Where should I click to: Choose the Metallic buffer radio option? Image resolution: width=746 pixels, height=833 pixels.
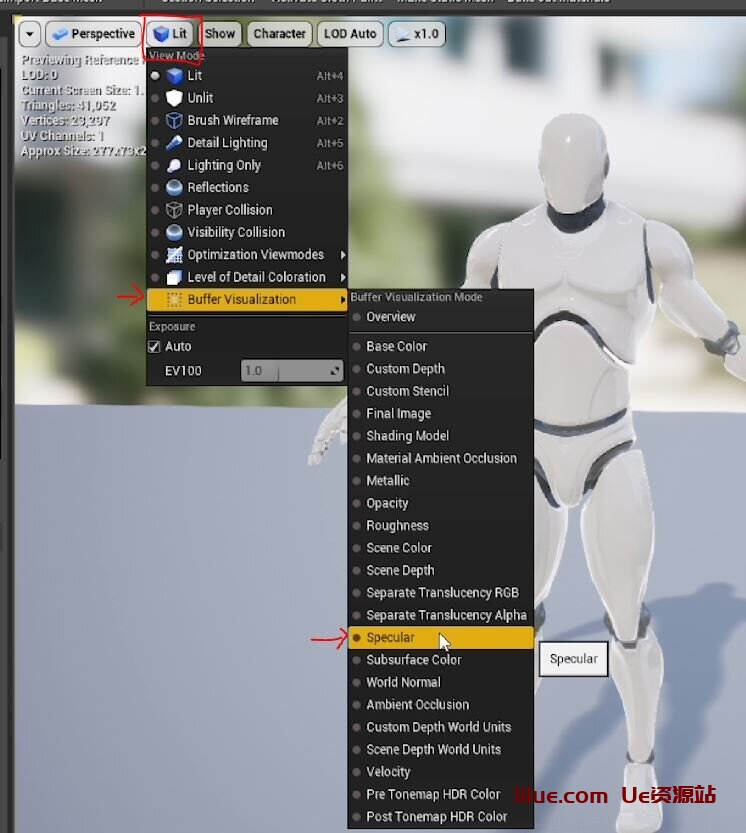(x=358, y=481)
